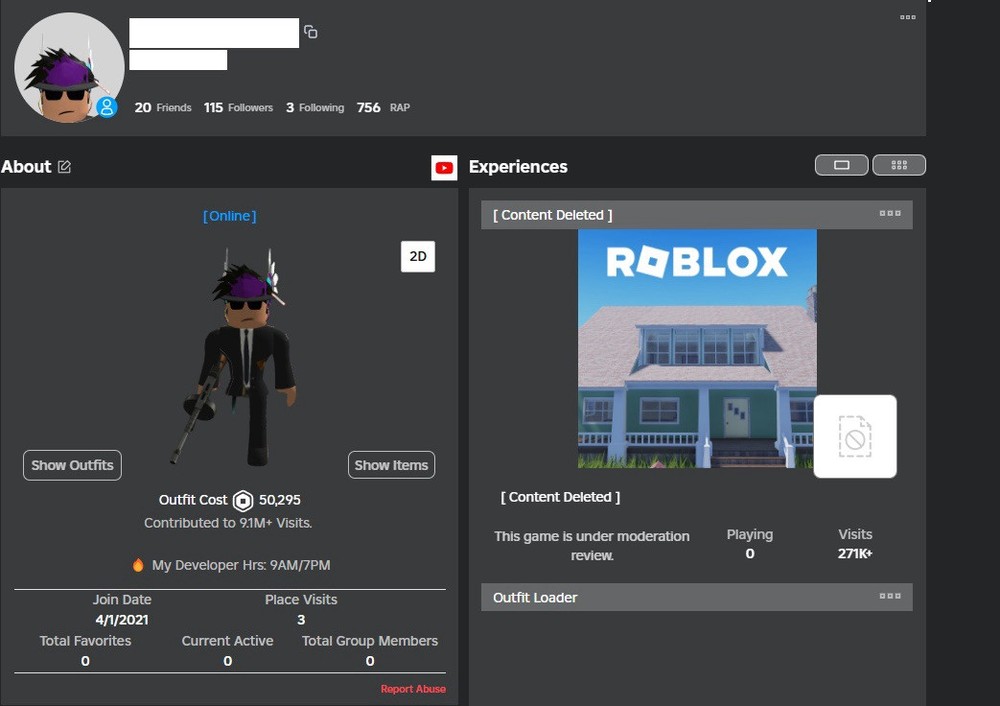Click the Show Outfits button

click(71, 465)
